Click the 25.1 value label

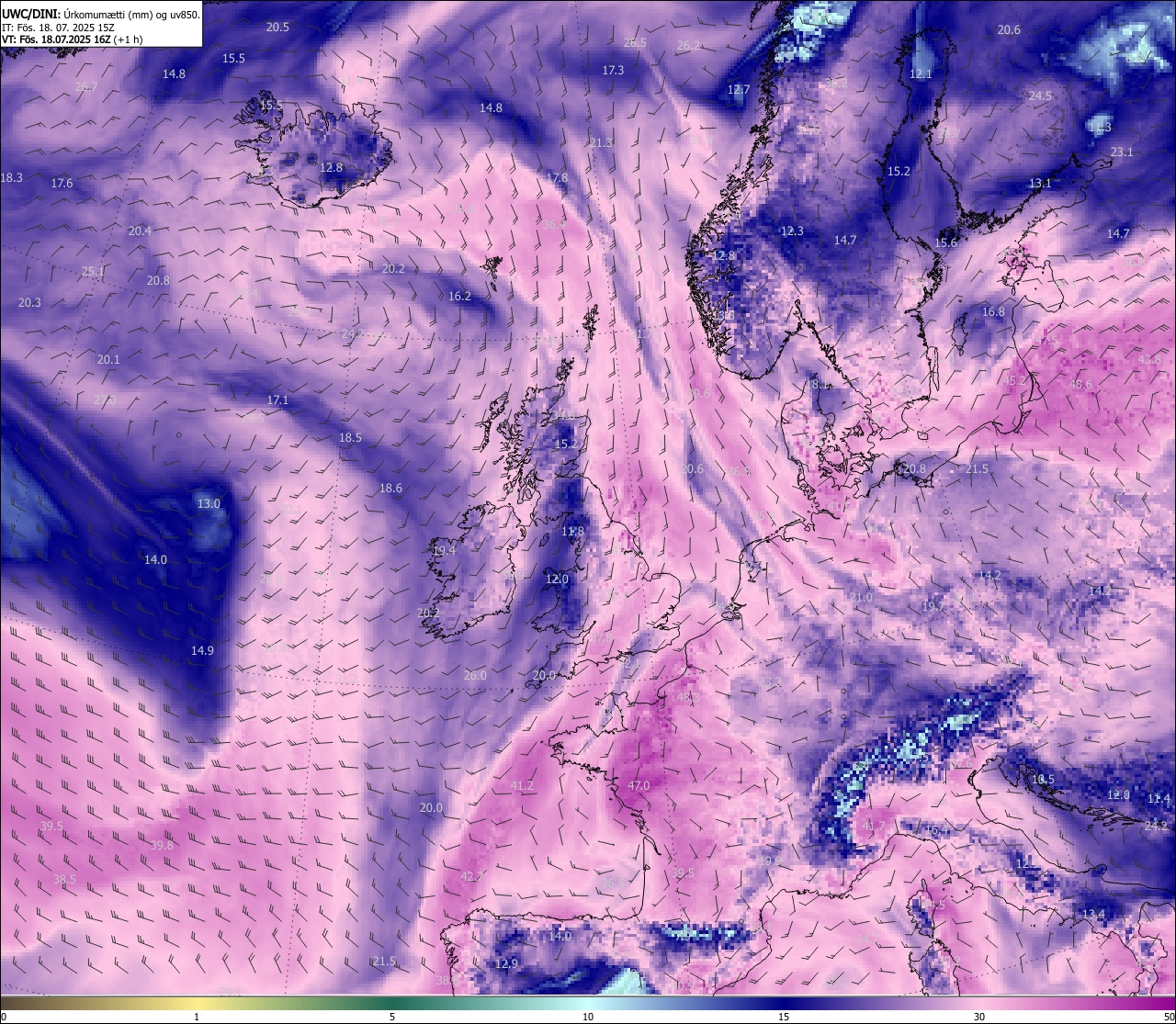coord(93,271)
